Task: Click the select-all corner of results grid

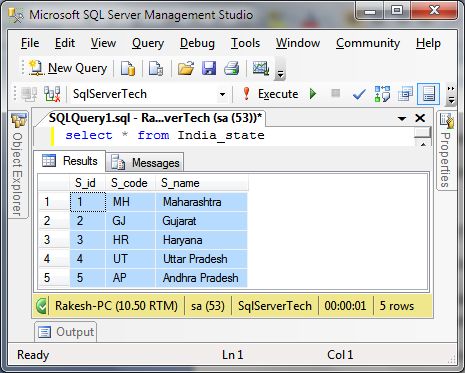Action: (54, 183)
